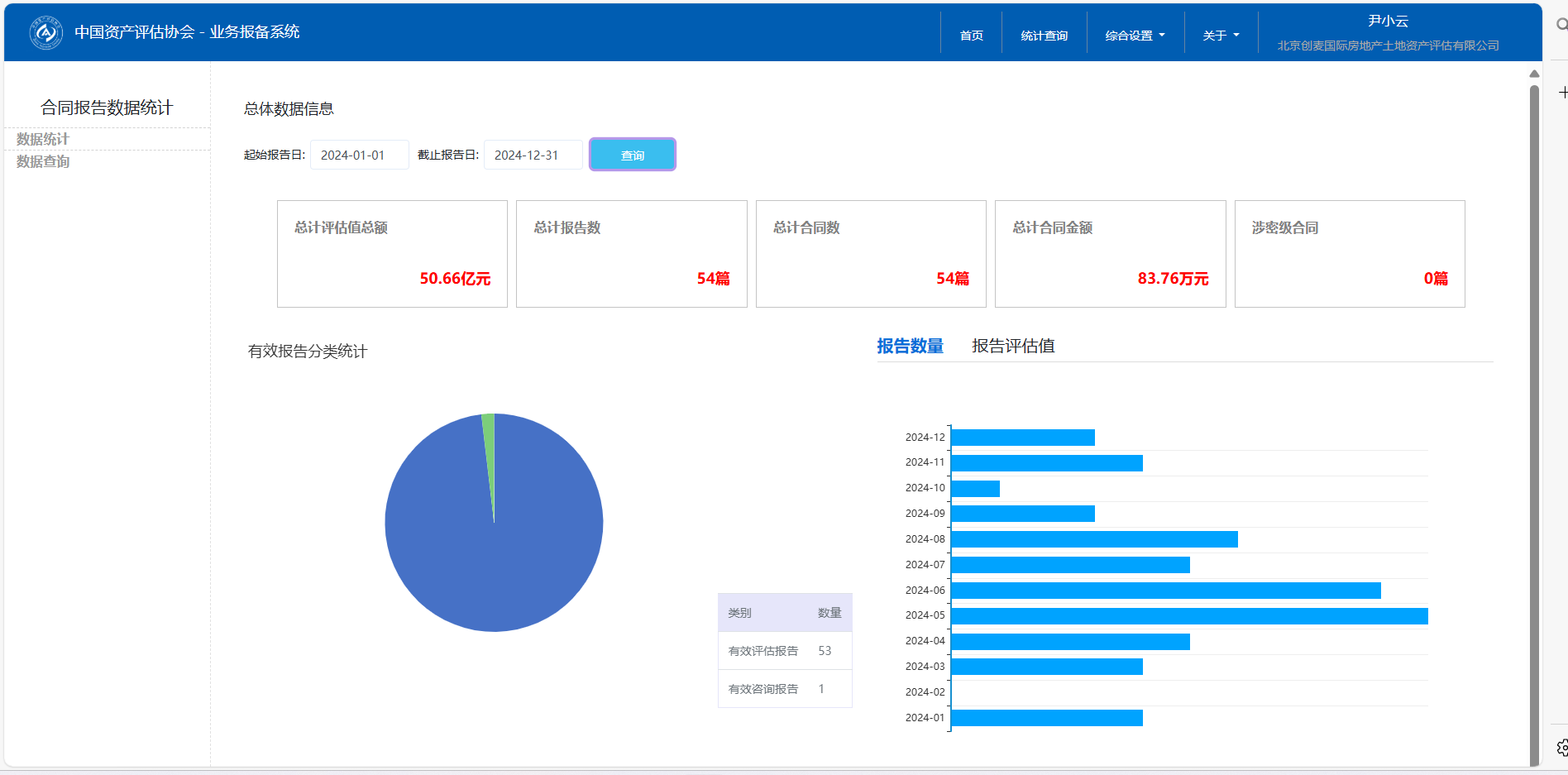Click the association logo in the header

coord(45,33)
